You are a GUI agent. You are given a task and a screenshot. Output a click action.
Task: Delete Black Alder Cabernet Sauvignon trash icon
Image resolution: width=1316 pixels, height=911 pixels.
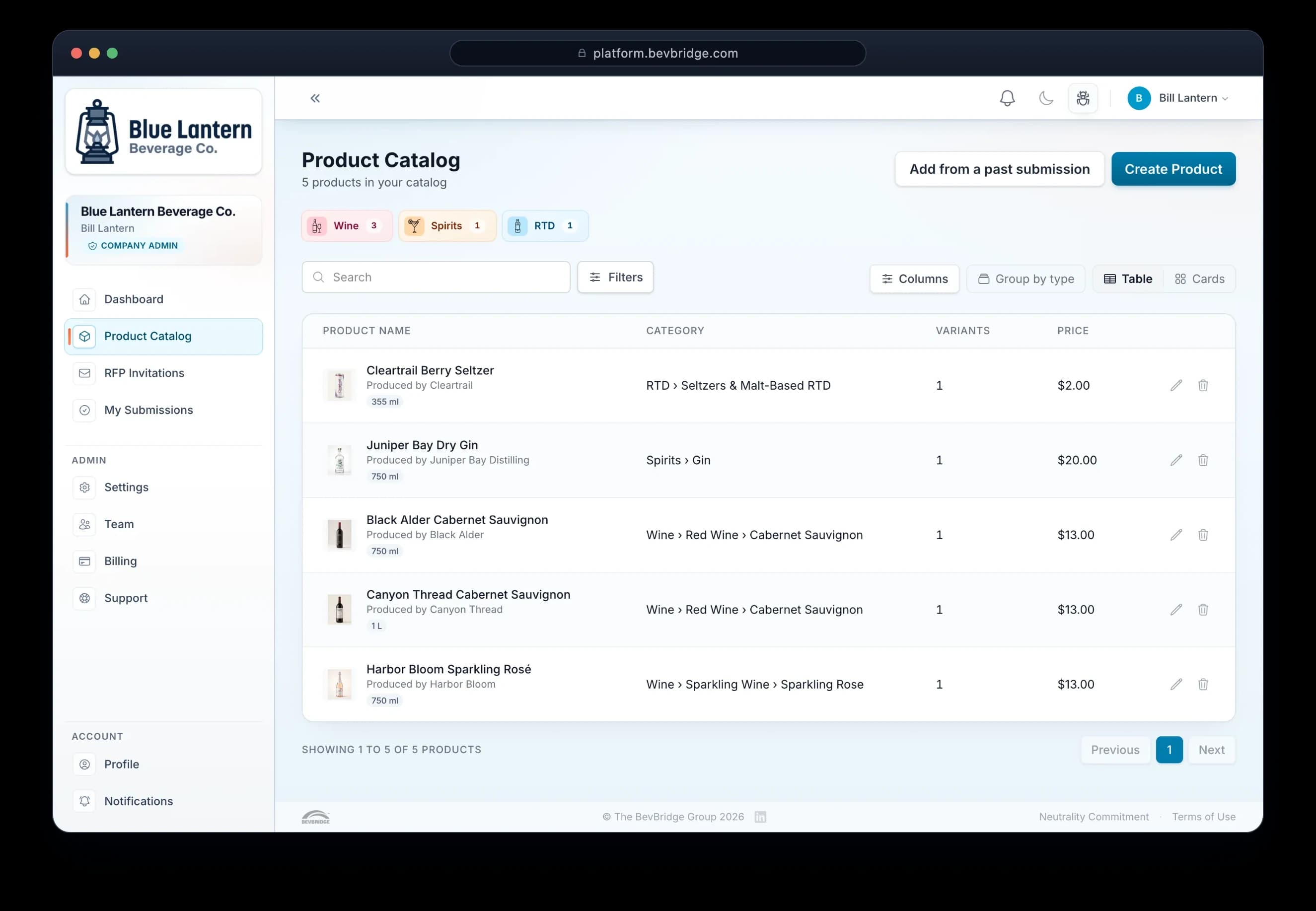pos(1202,535)
